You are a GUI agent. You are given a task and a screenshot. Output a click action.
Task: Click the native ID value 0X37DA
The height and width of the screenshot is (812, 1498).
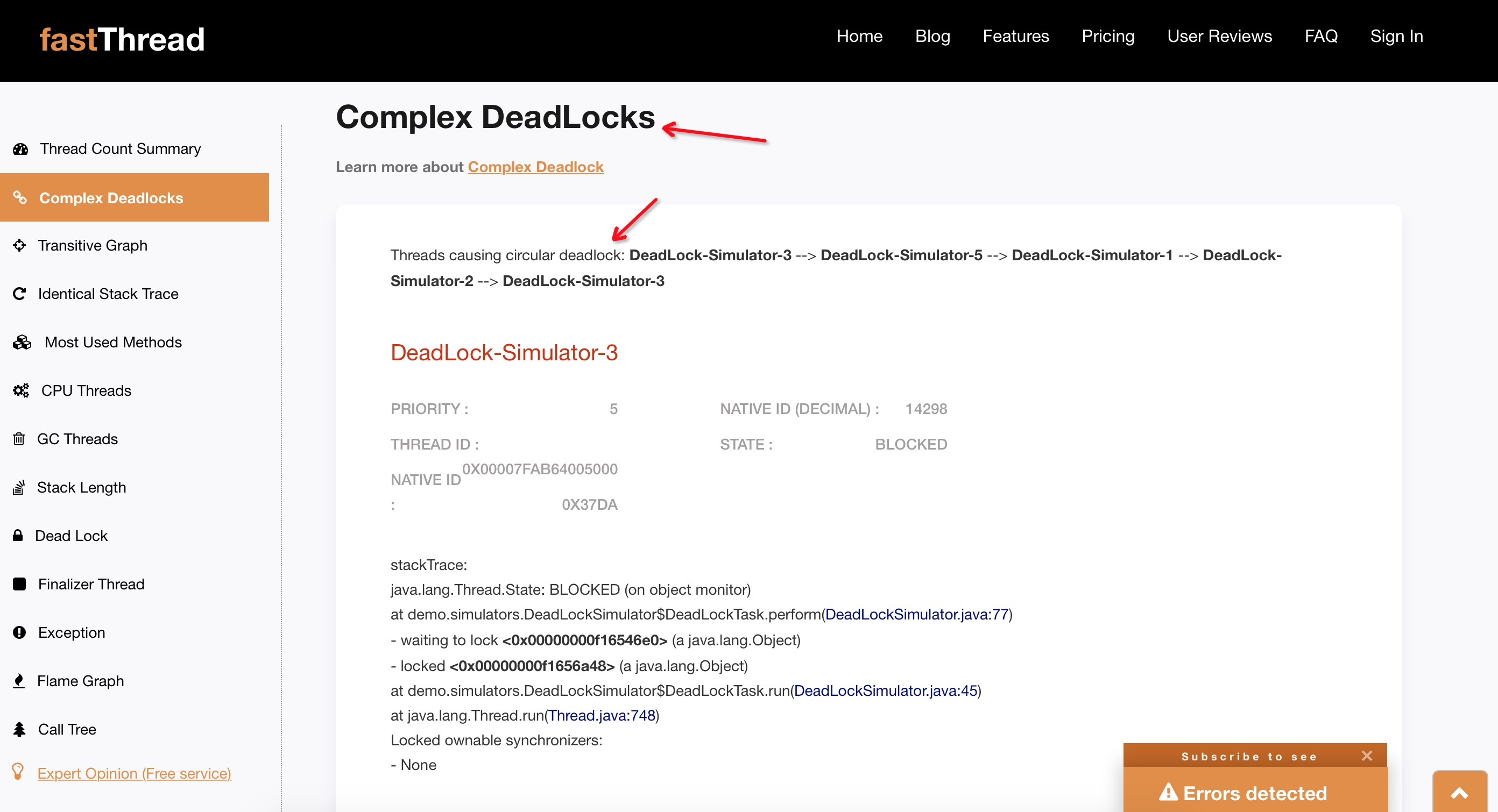point(590,504)
